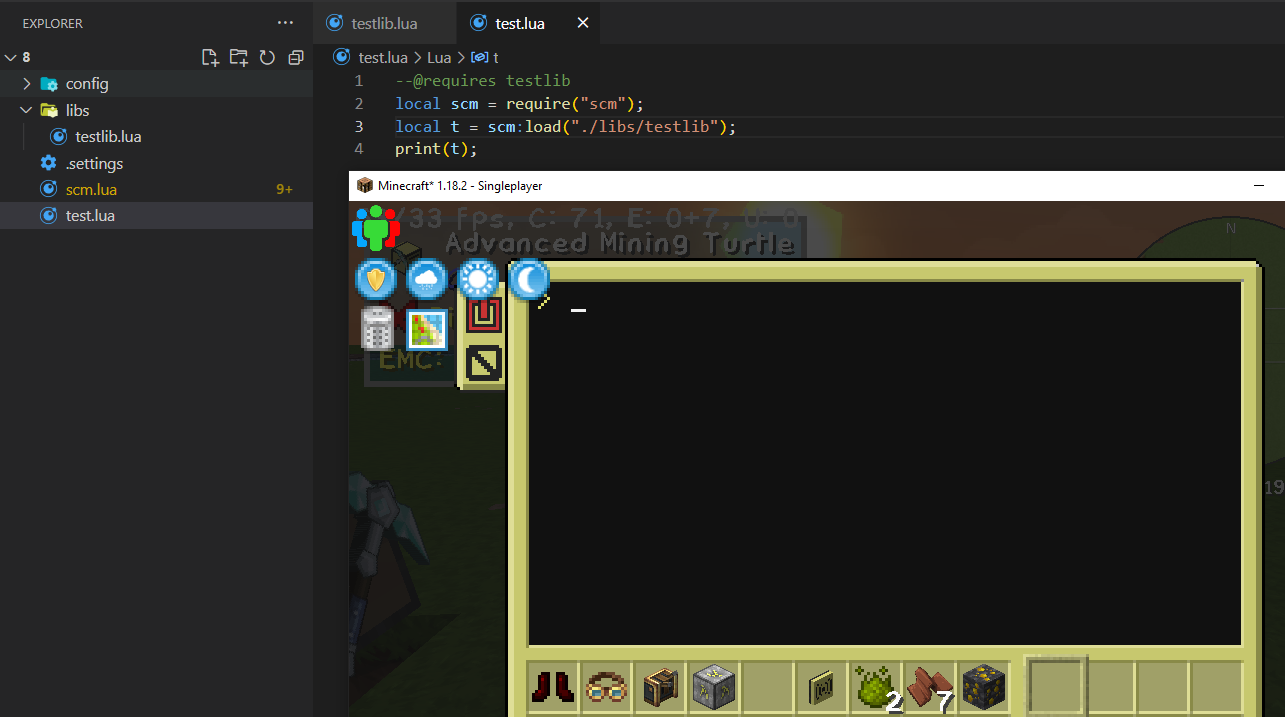Viewport: 1285px width, 717px height.
Task: Select the book item in inventory
Action: click(x=661, y=687)
